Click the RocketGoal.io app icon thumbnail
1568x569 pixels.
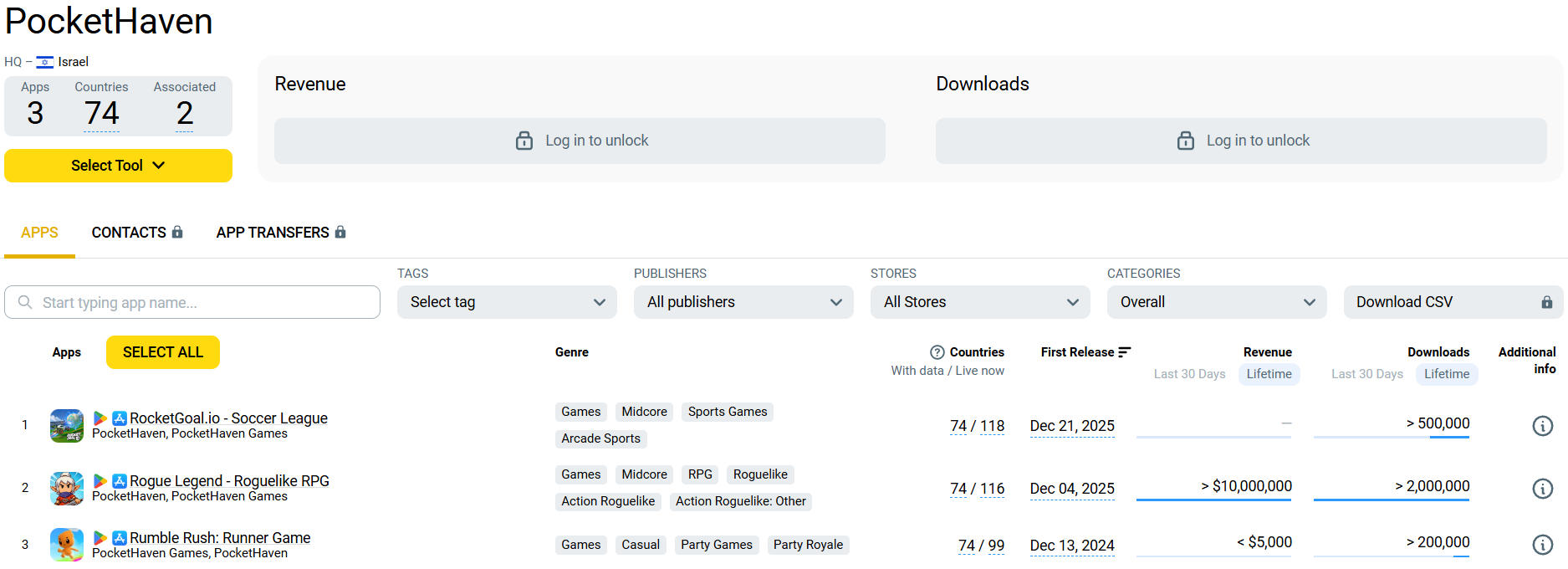pos(67,426)
